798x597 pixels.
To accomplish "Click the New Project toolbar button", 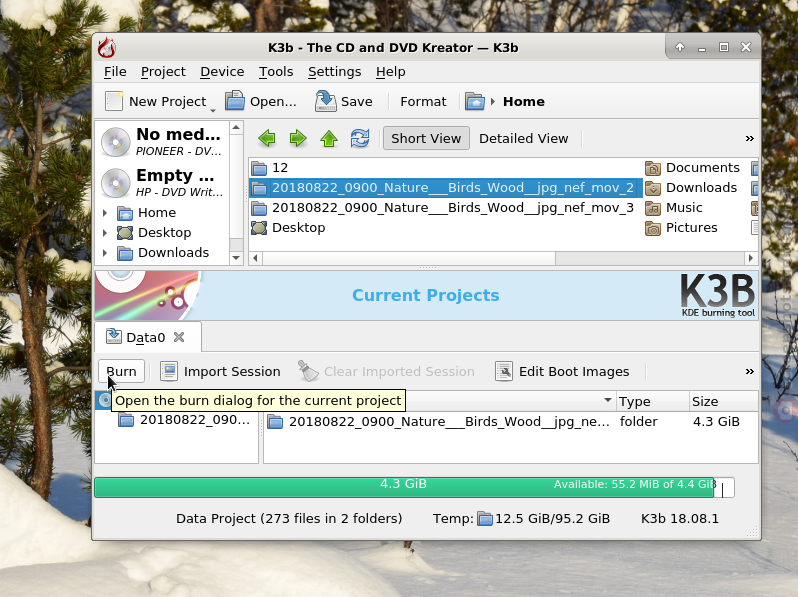I will click(x=155, y=101).
